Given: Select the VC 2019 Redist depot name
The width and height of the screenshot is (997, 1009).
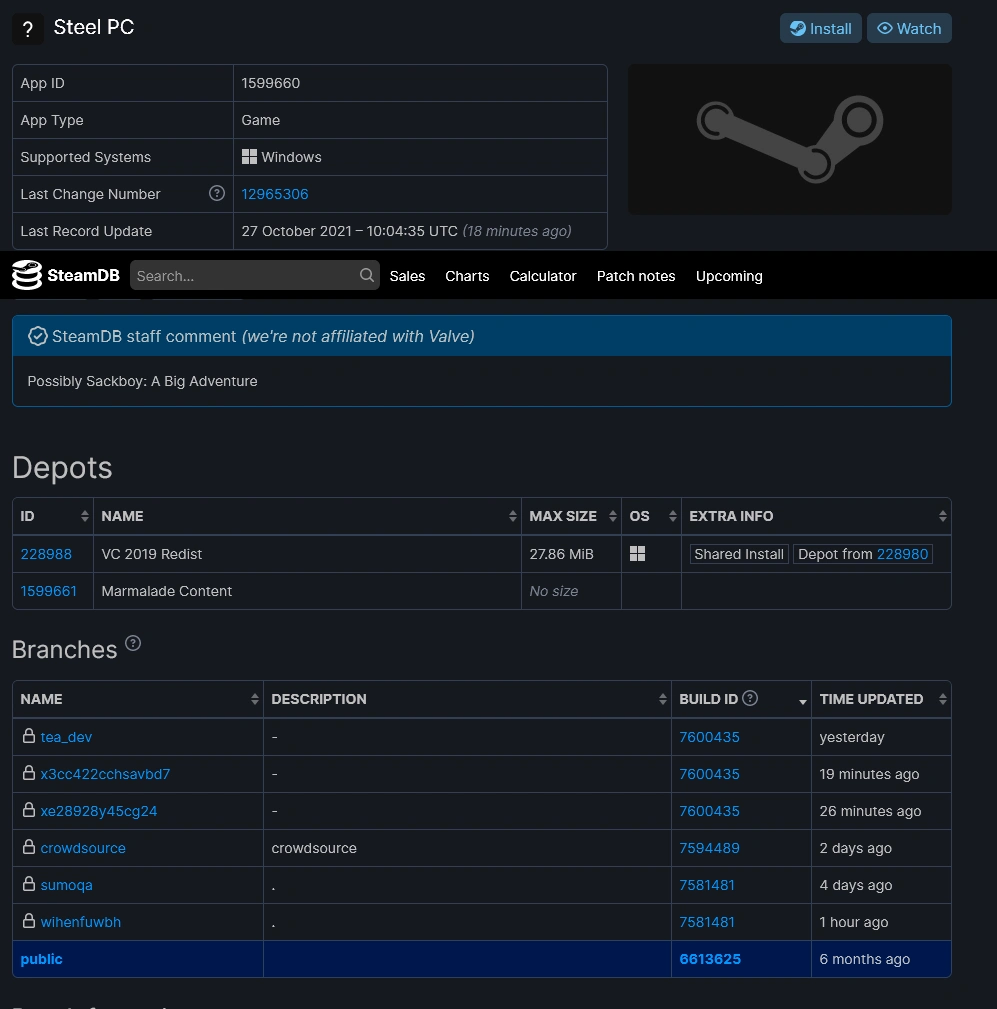Looking at the screenshot, I should coord(152,554).
